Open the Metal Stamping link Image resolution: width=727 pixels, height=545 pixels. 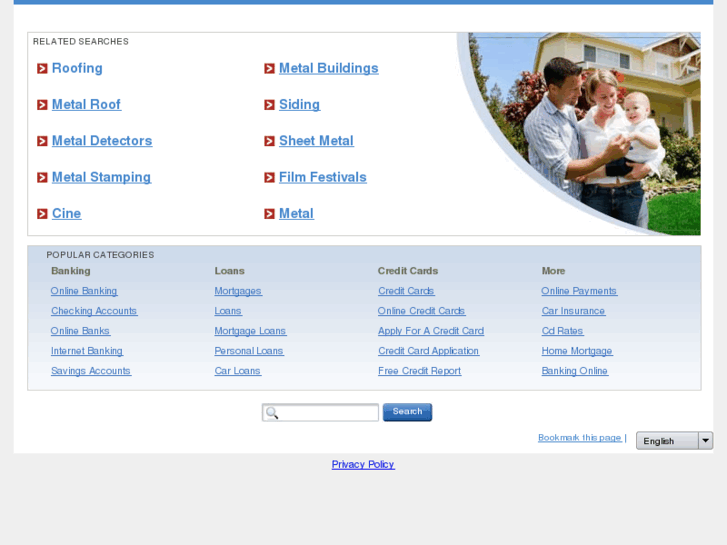(x=101, y=177)
